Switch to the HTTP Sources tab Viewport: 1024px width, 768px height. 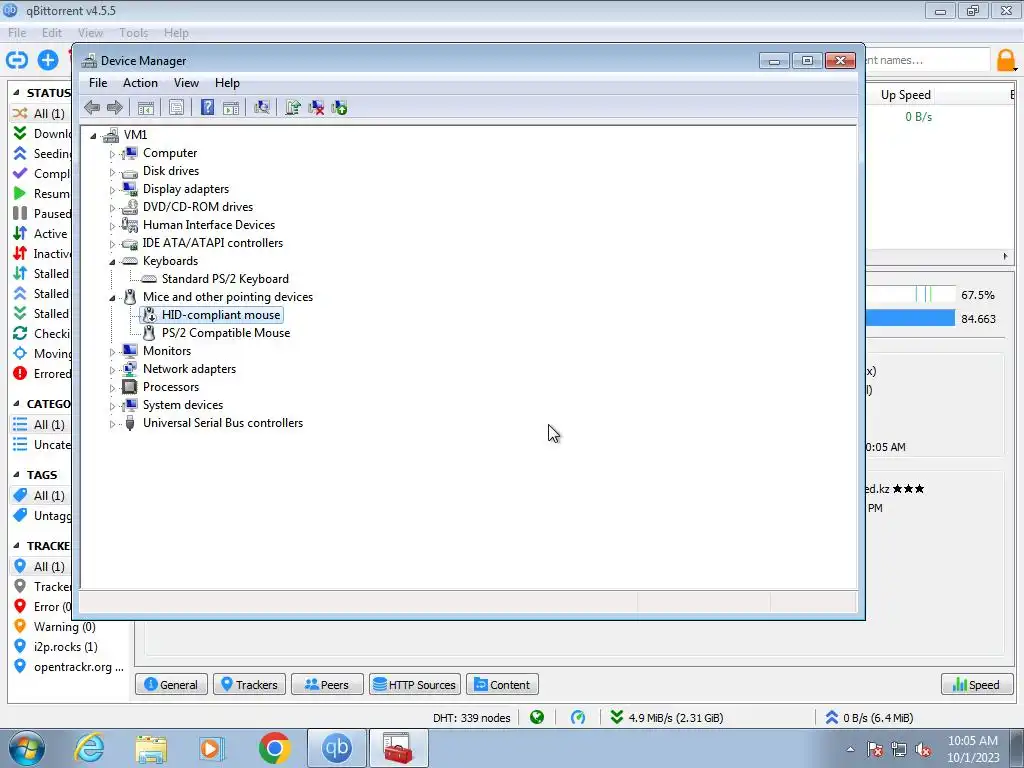pyautogui.click(x=415, y=684)
